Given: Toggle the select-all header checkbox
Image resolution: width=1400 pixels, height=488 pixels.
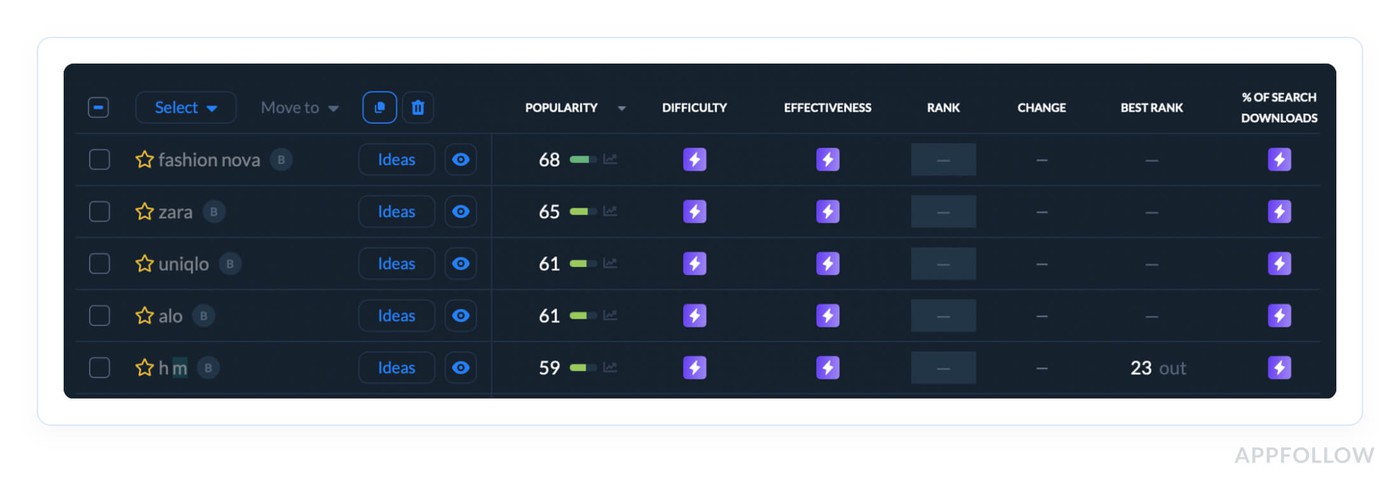Looking at the screenshot, I should (99, 108).
